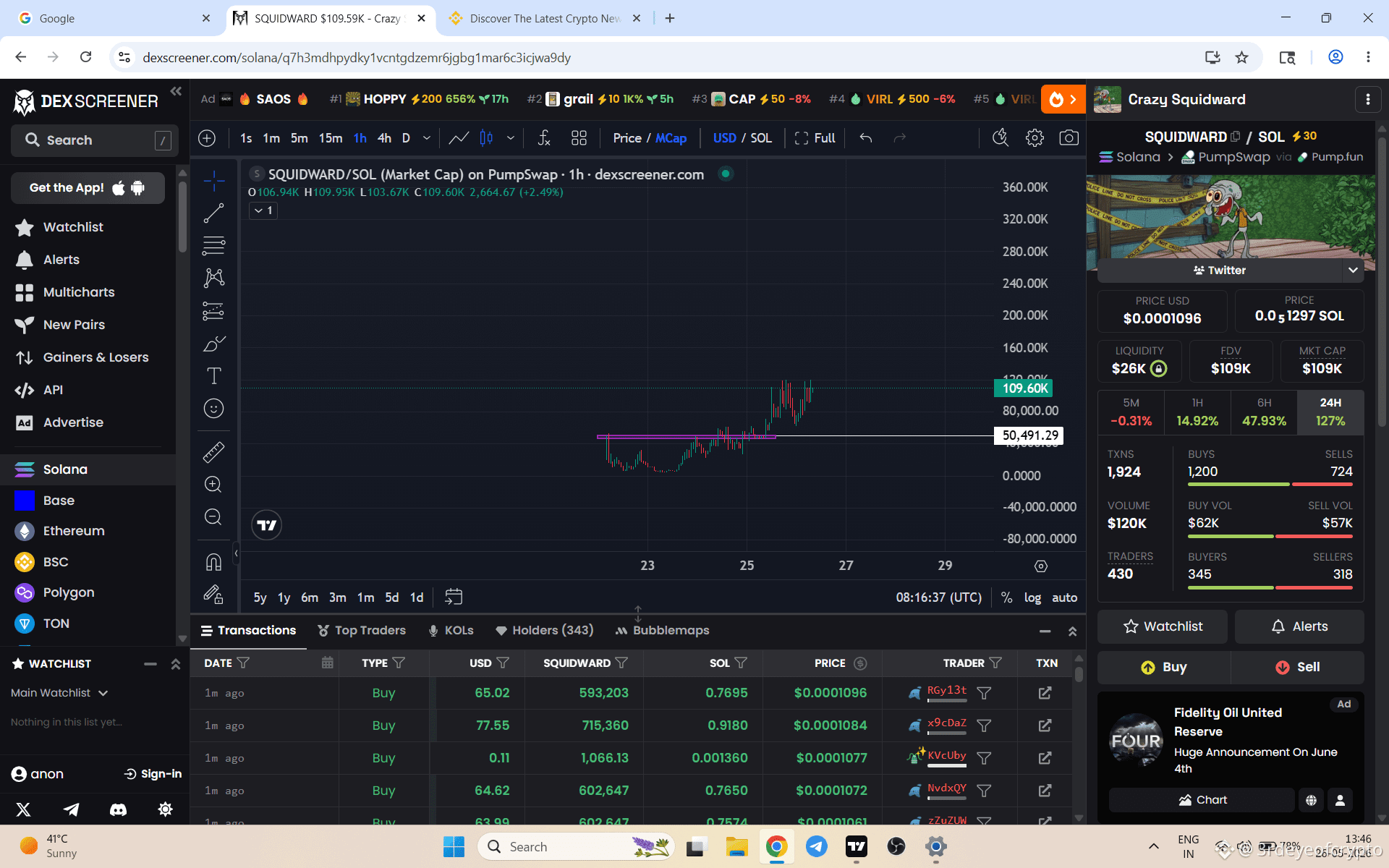
Task: Open the emoji icons tool
Action: [x=213, y=409]
